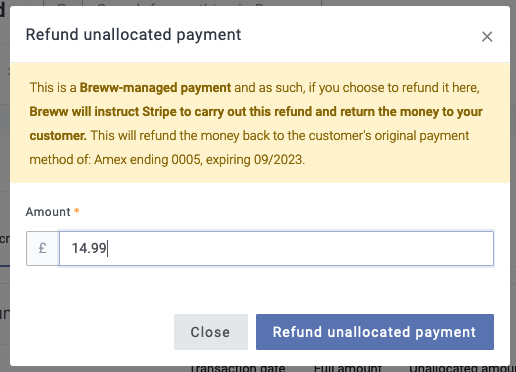The image size is (516, 372).
Task: Click the empty area below the Amount field
Action: pyautogui.click(x=260, y=289)
